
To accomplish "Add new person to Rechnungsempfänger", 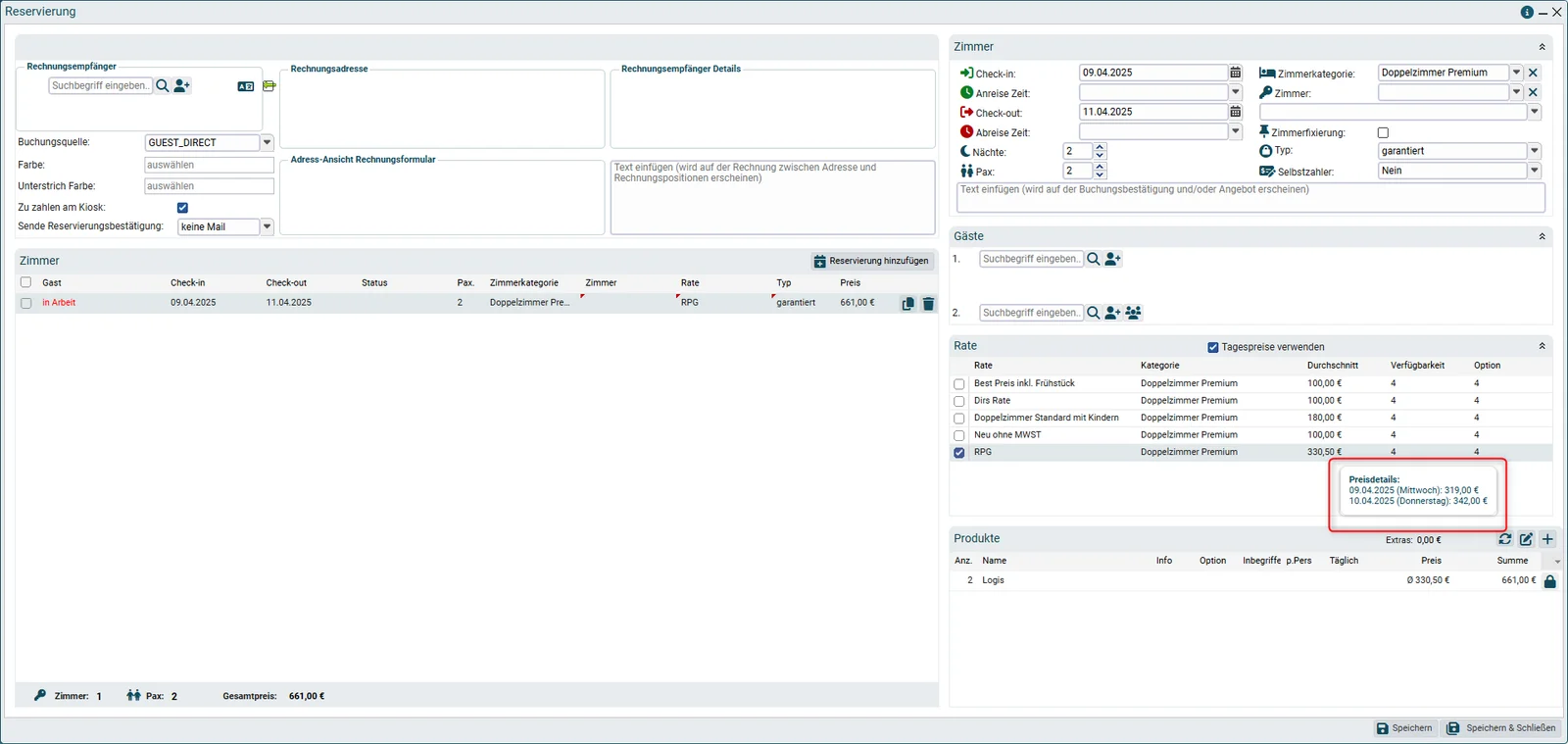I will point(182,86).
